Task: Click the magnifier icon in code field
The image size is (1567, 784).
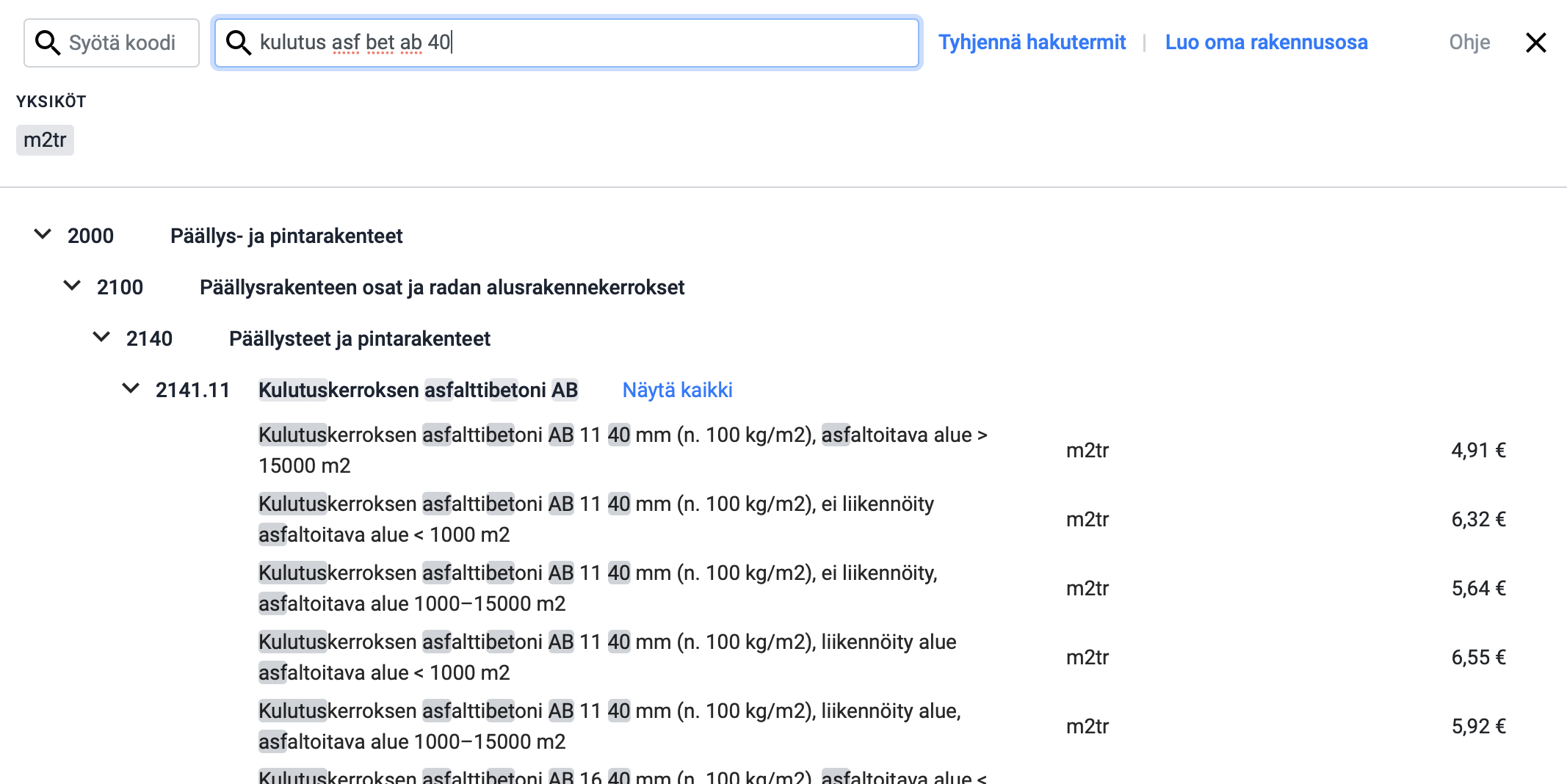Action: point(48,43)
